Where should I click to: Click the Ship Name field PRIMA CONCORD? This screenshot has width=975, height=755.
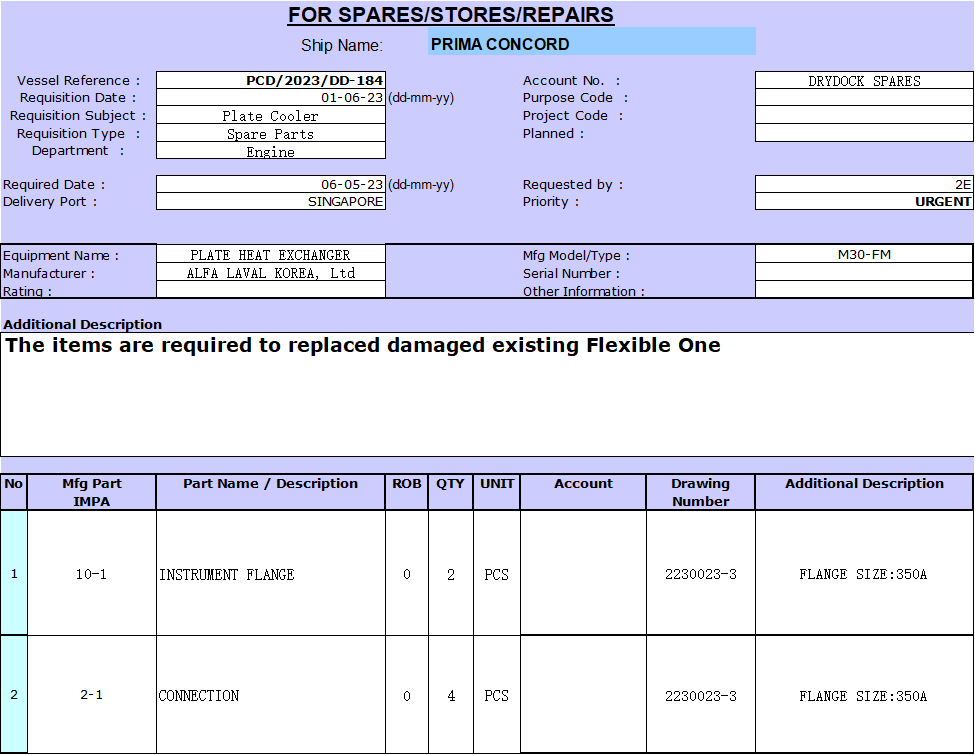pos(591,44)
